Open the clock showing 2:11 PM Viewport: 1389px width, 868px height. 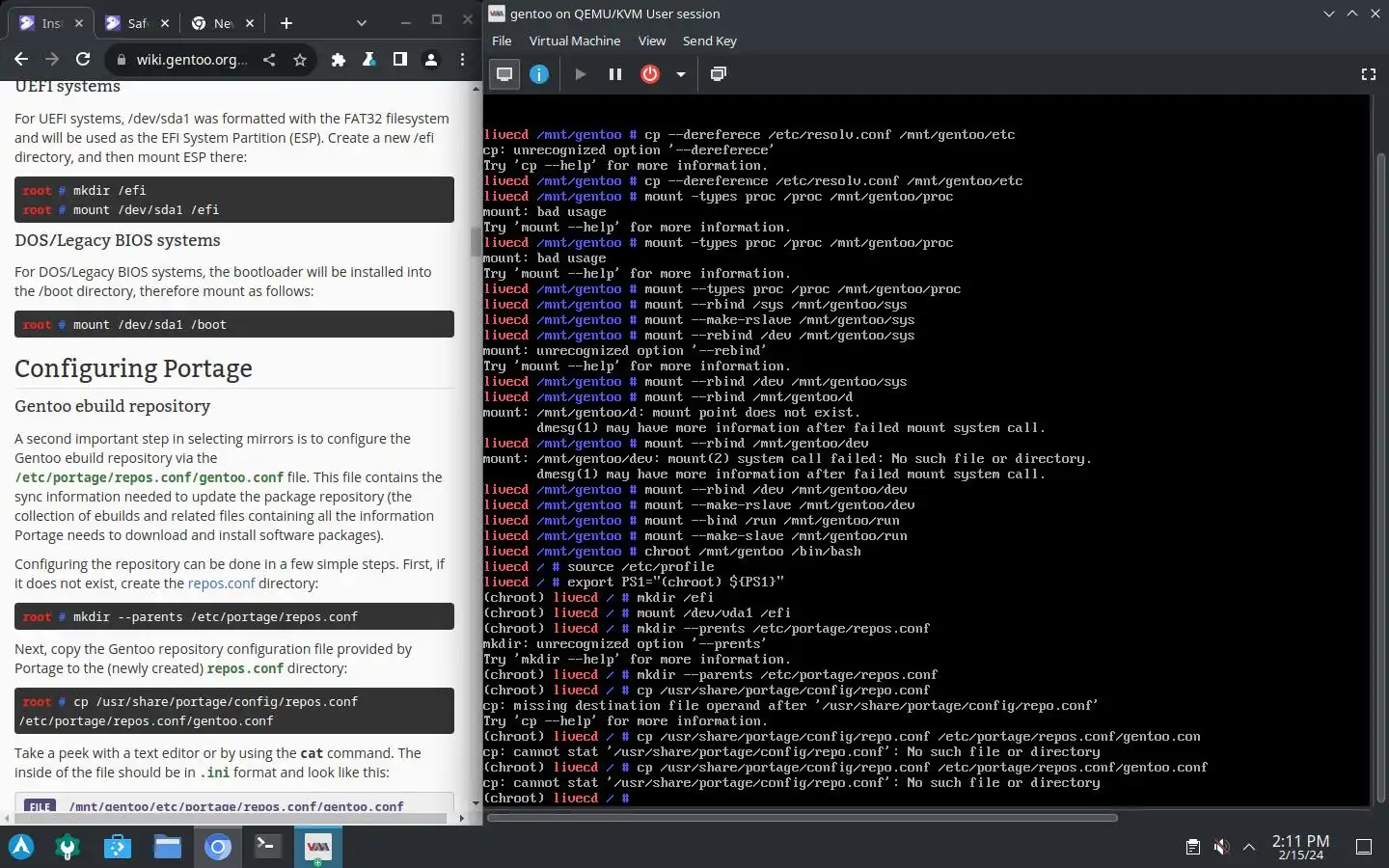[1300, 847]
